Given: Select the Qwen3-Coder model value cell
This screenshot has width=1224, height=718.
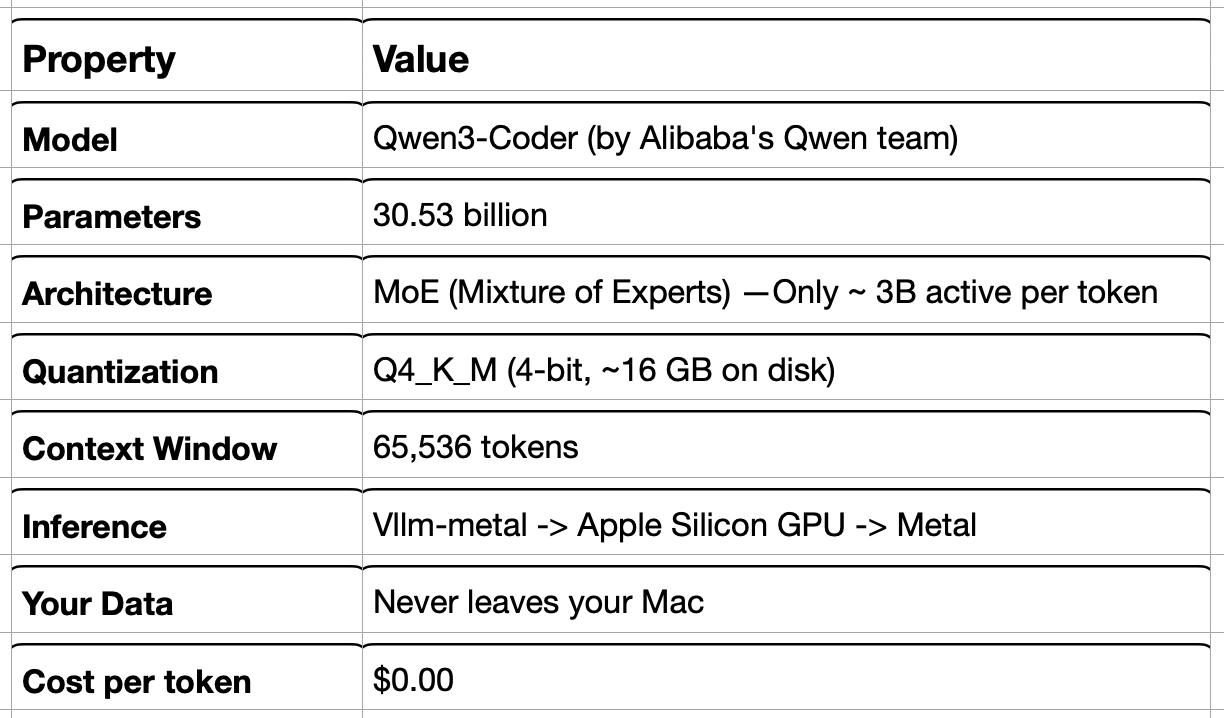Looking at the screenshot, I should (x=787, y=139).
